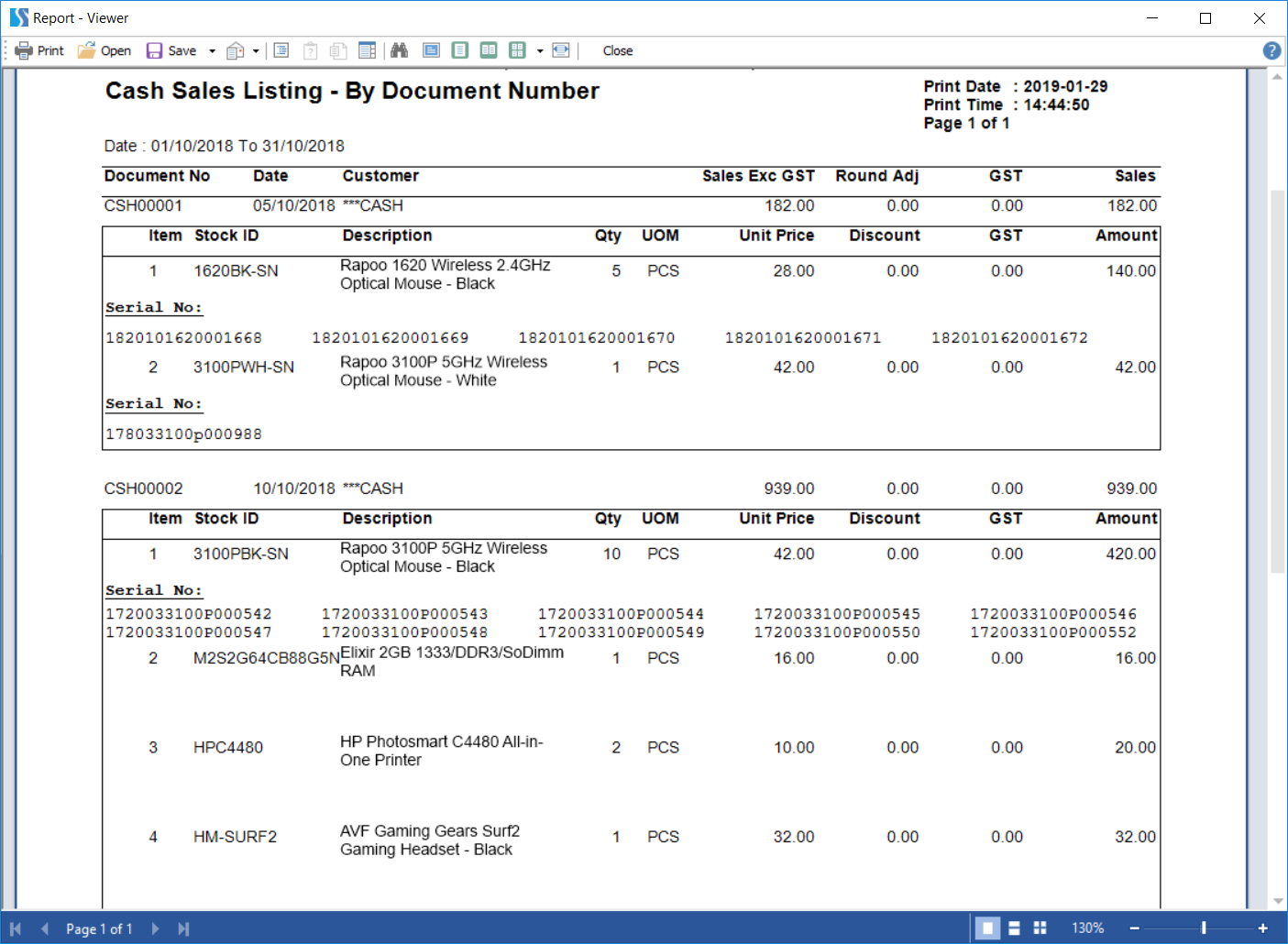Click the amount 140.00
Screen dimensions: 1288x944
pyautogui.click(x=1130, y=271)
